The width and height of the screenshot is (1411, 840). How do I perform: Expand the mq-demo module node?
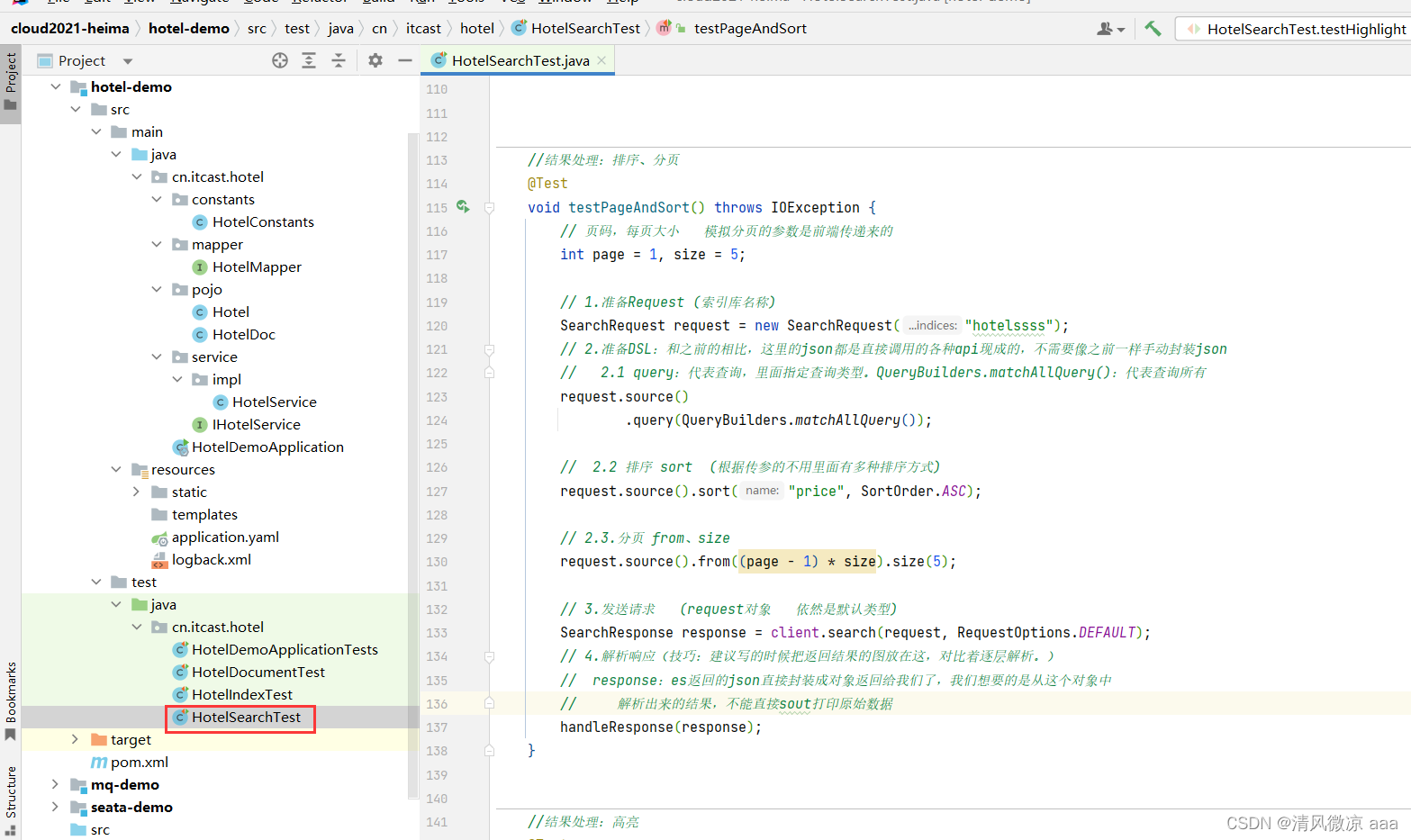tap(56, 784)
